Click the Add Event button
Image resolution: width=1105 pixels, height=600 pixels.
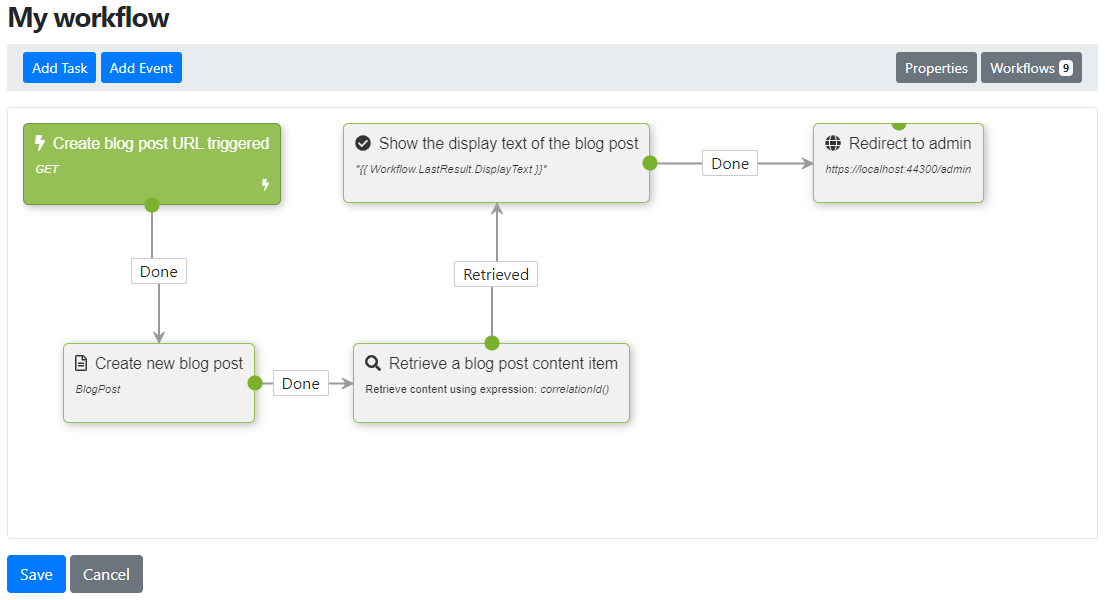[141, 68]
